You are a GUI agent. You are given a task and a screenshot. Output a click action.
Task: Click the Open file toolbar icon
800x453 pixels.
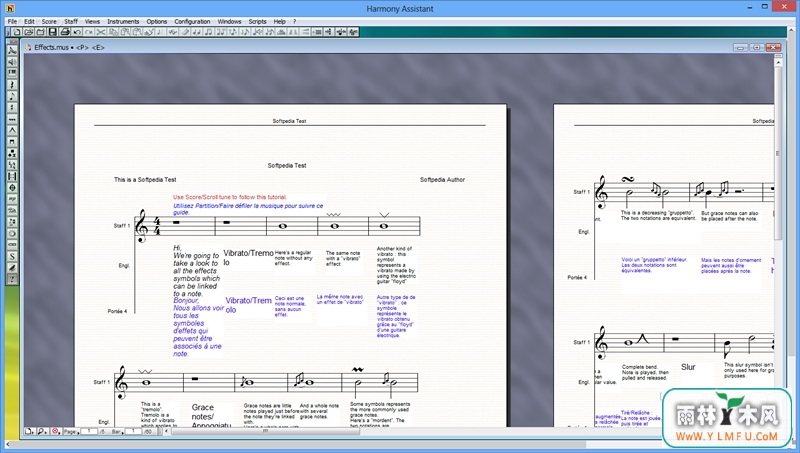(29, 32)
